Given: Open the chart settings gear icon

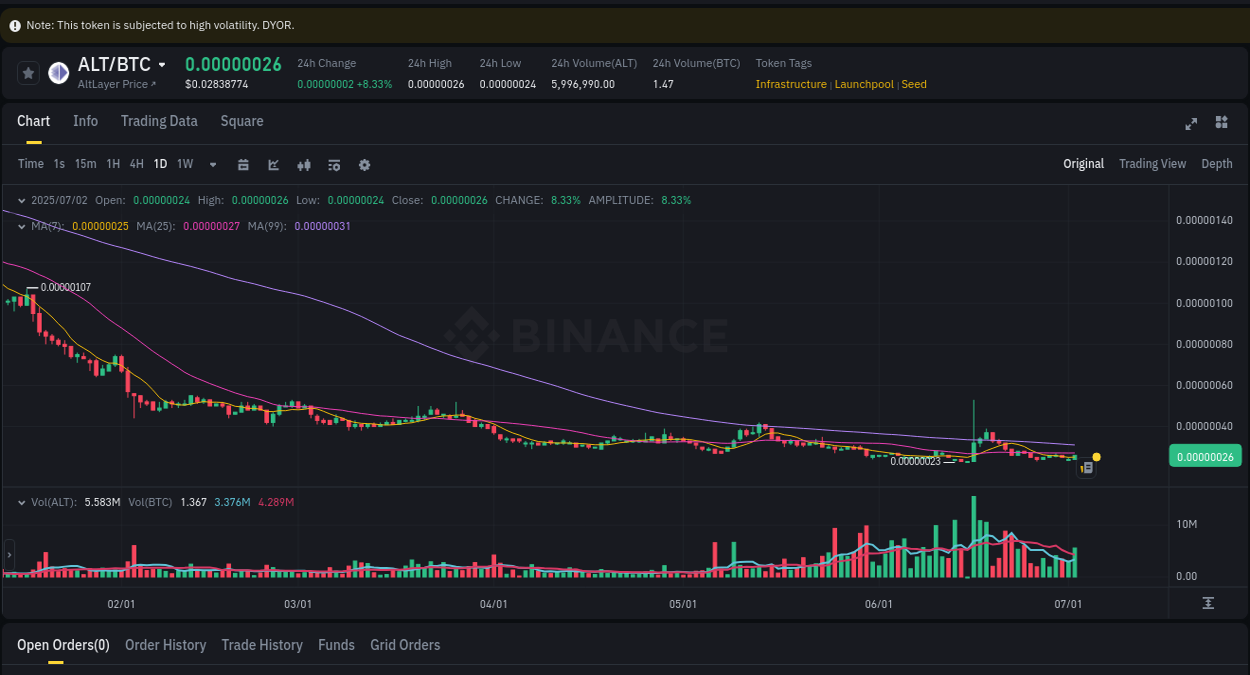Looking at the screenshot, I should tap(364, 164).
